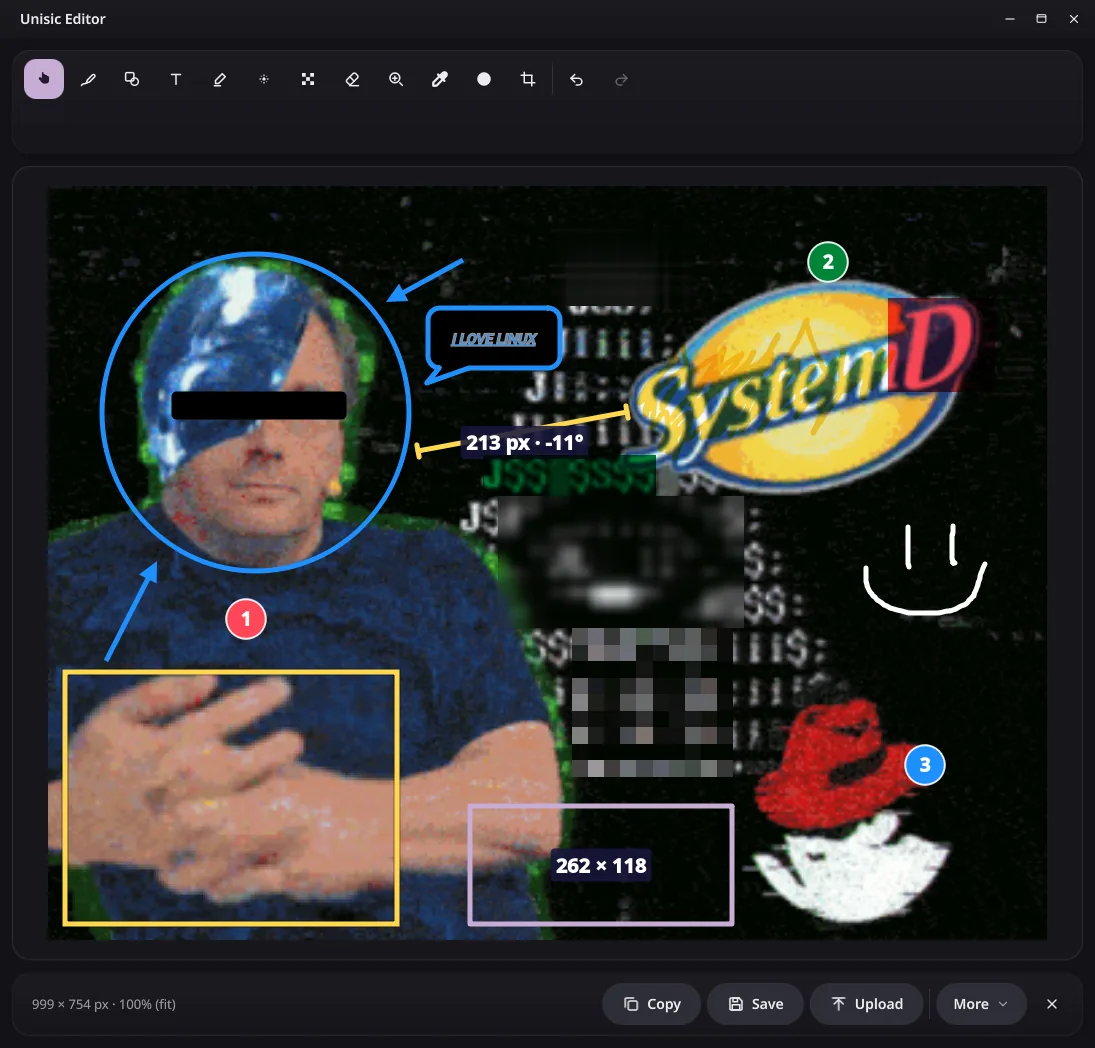
Task: Copy the image to clipboard
Action: pos(652,1004)
